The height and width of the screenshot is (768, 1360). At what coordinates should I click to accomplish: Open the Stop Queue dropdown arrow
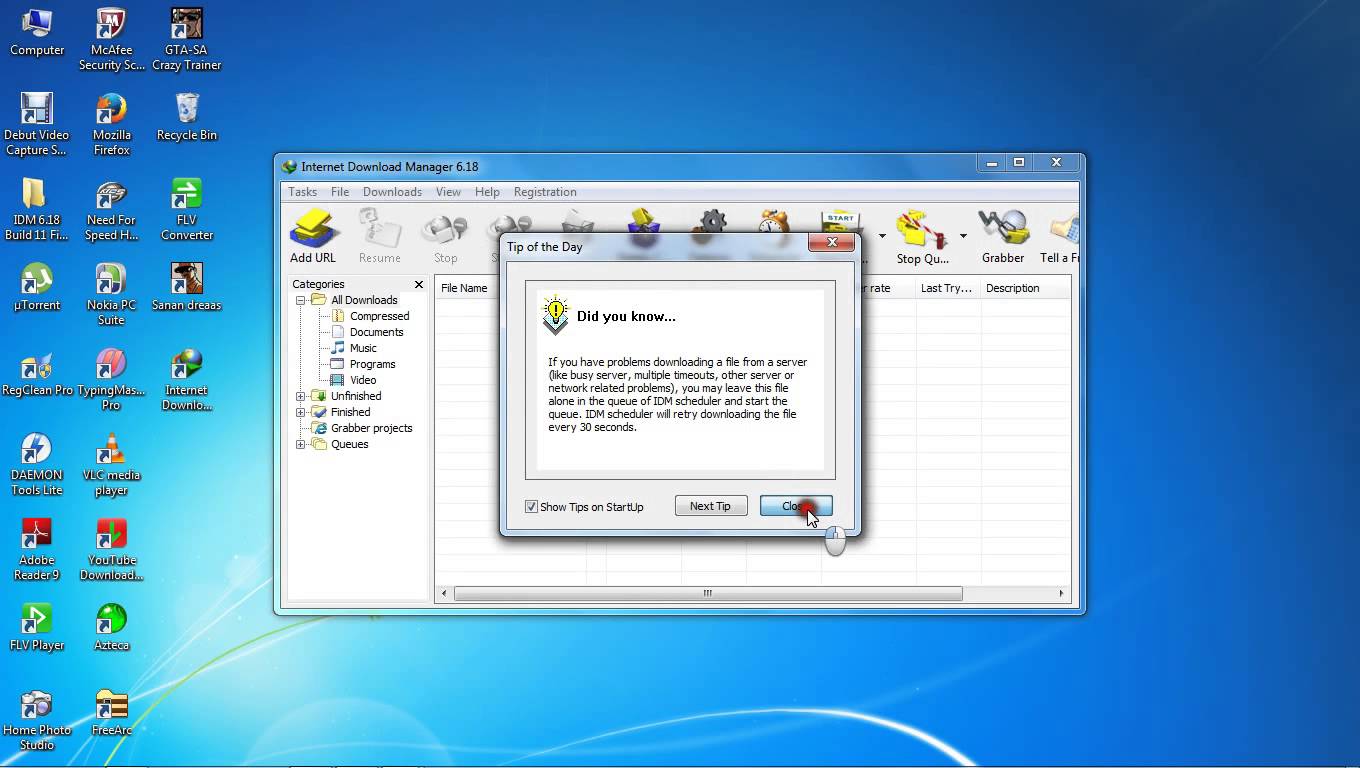963,236
